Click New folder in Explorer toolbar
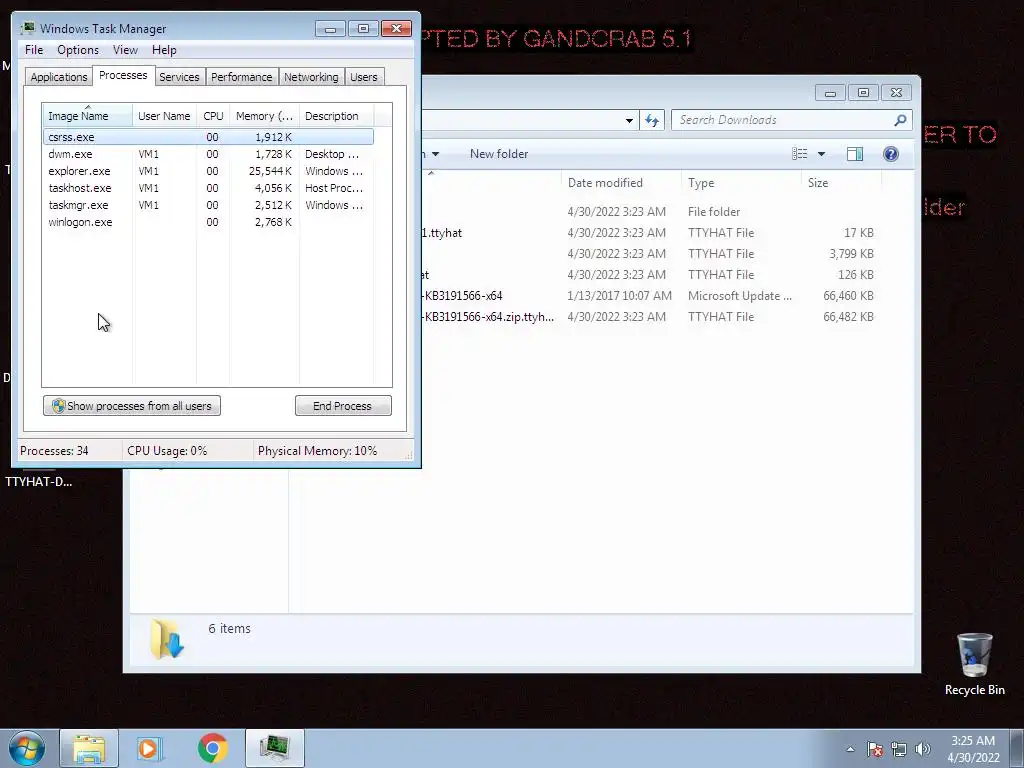 pos(499,154)
